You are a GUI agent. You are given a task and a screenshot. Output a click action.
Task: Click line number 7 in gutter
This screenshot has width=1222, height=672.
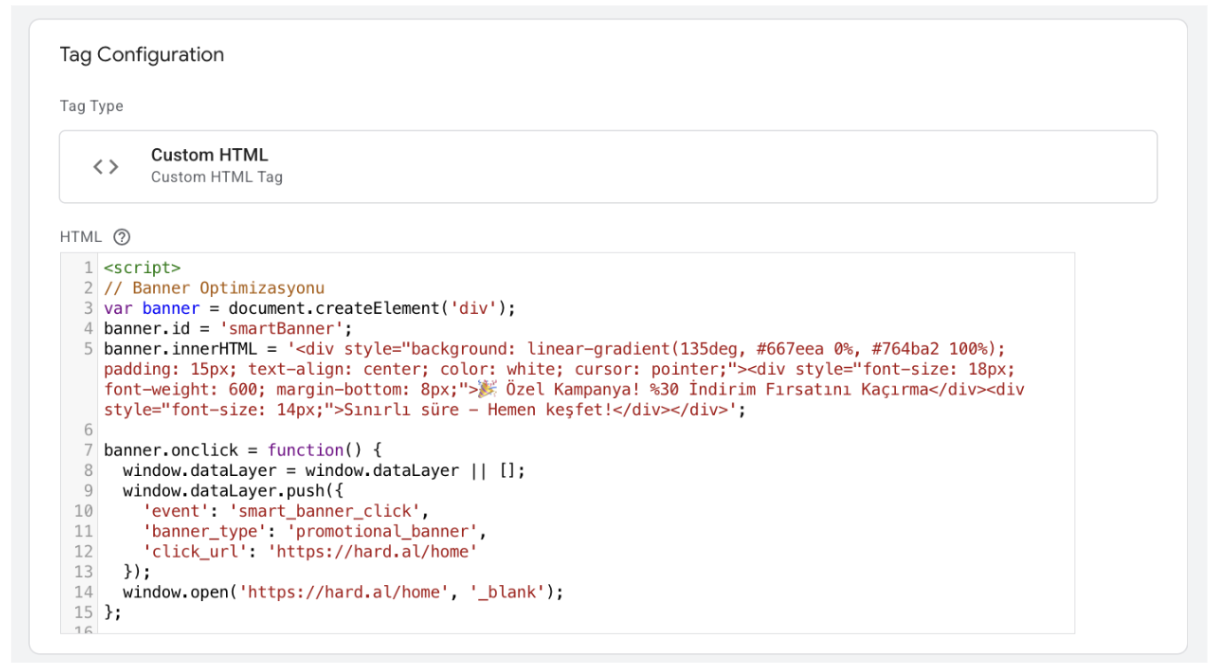point(89,450)
